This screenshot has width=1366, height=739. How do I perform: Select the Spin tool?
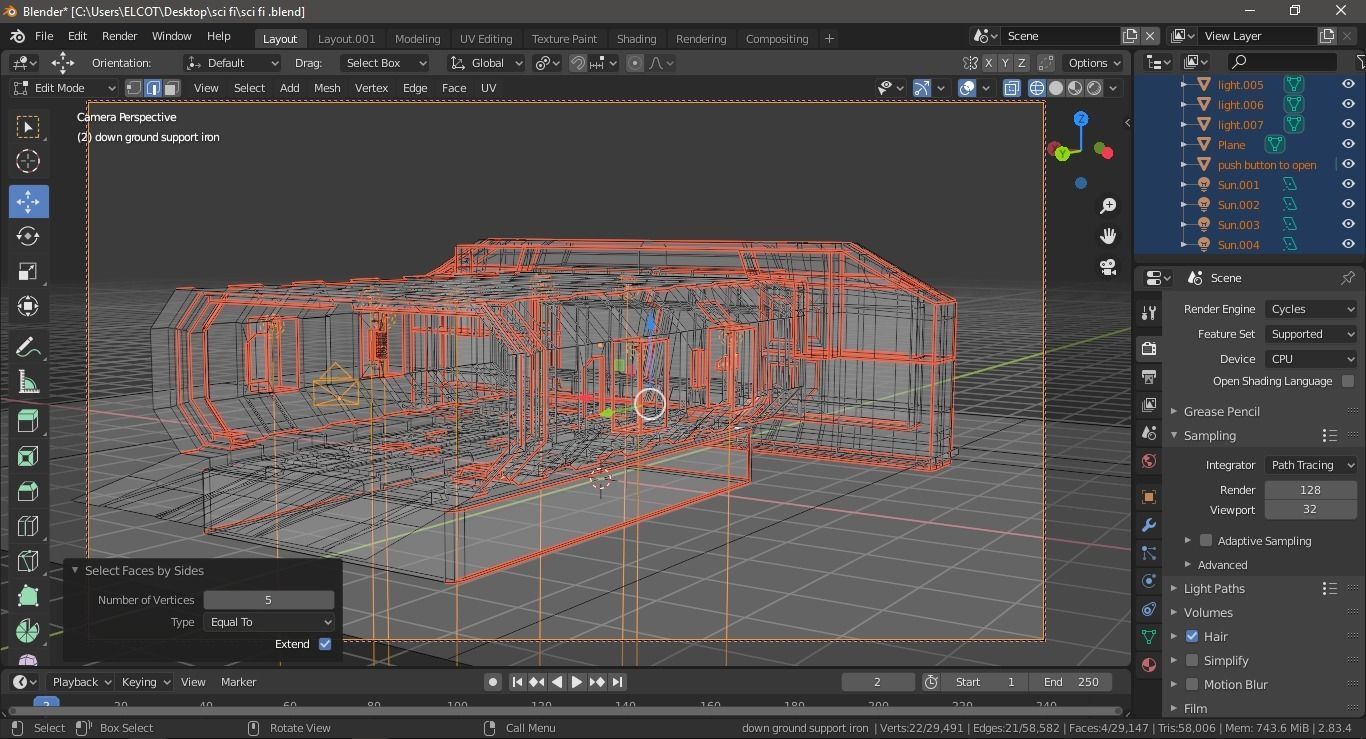[28, 631]
